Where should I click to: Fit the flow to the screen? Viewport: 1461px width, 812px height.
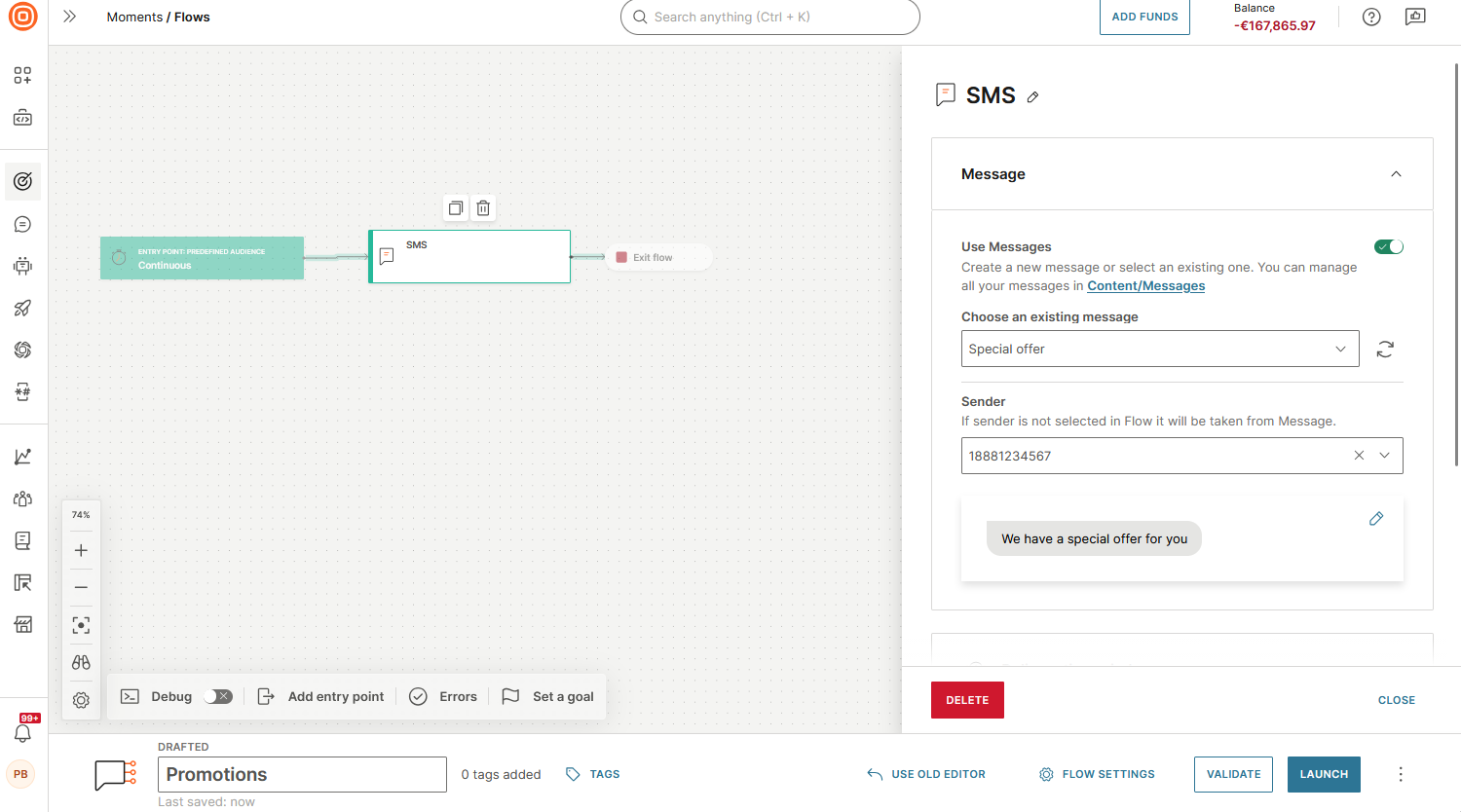pos(81,624)
